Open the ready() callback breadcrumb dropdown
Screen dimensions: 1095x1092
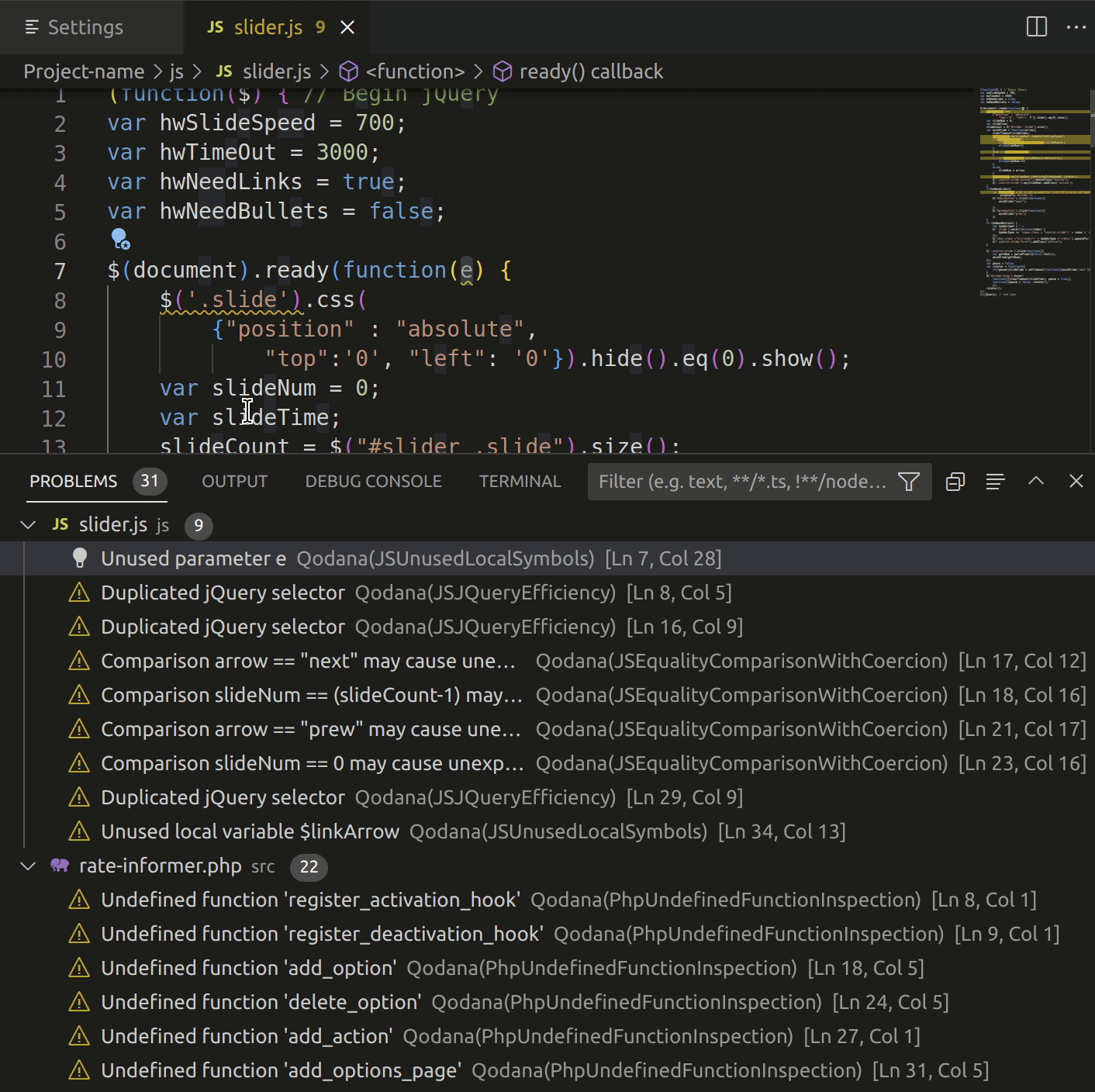click(577, 71)
